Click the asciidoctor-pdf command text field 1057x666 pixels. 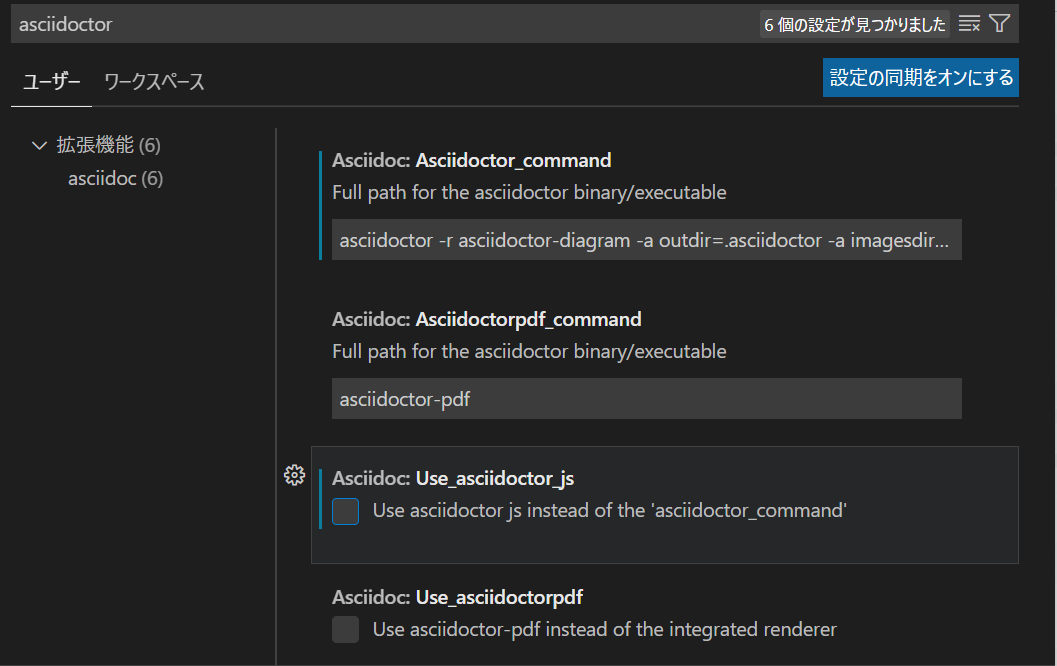click(646, 399)
